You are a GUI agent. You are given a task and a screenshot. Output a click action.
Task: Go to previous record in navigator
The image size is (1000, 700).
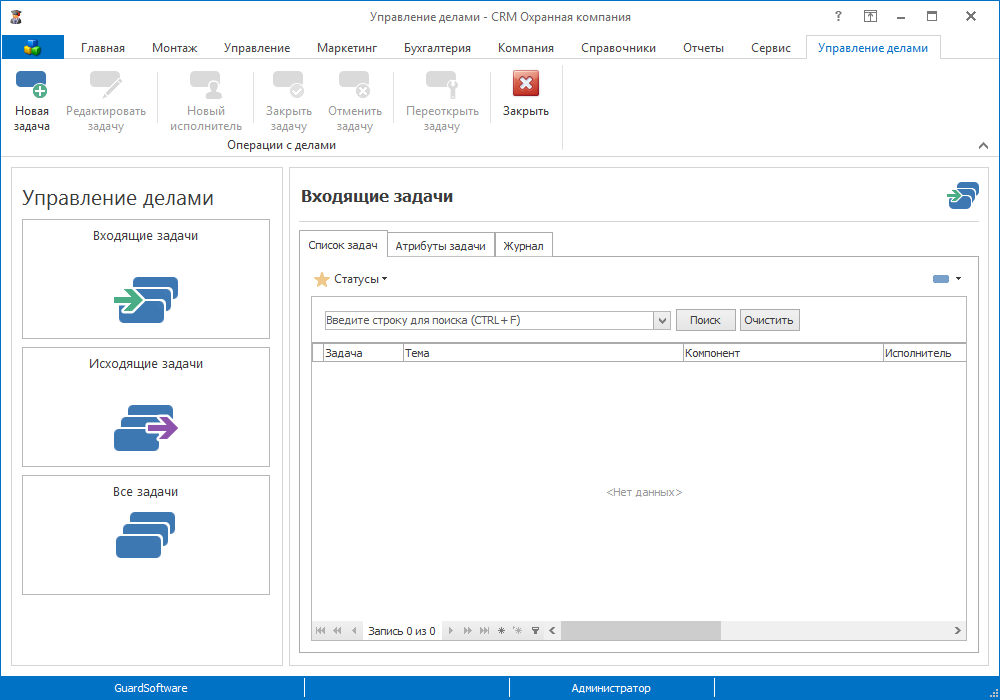pos(354,631)
